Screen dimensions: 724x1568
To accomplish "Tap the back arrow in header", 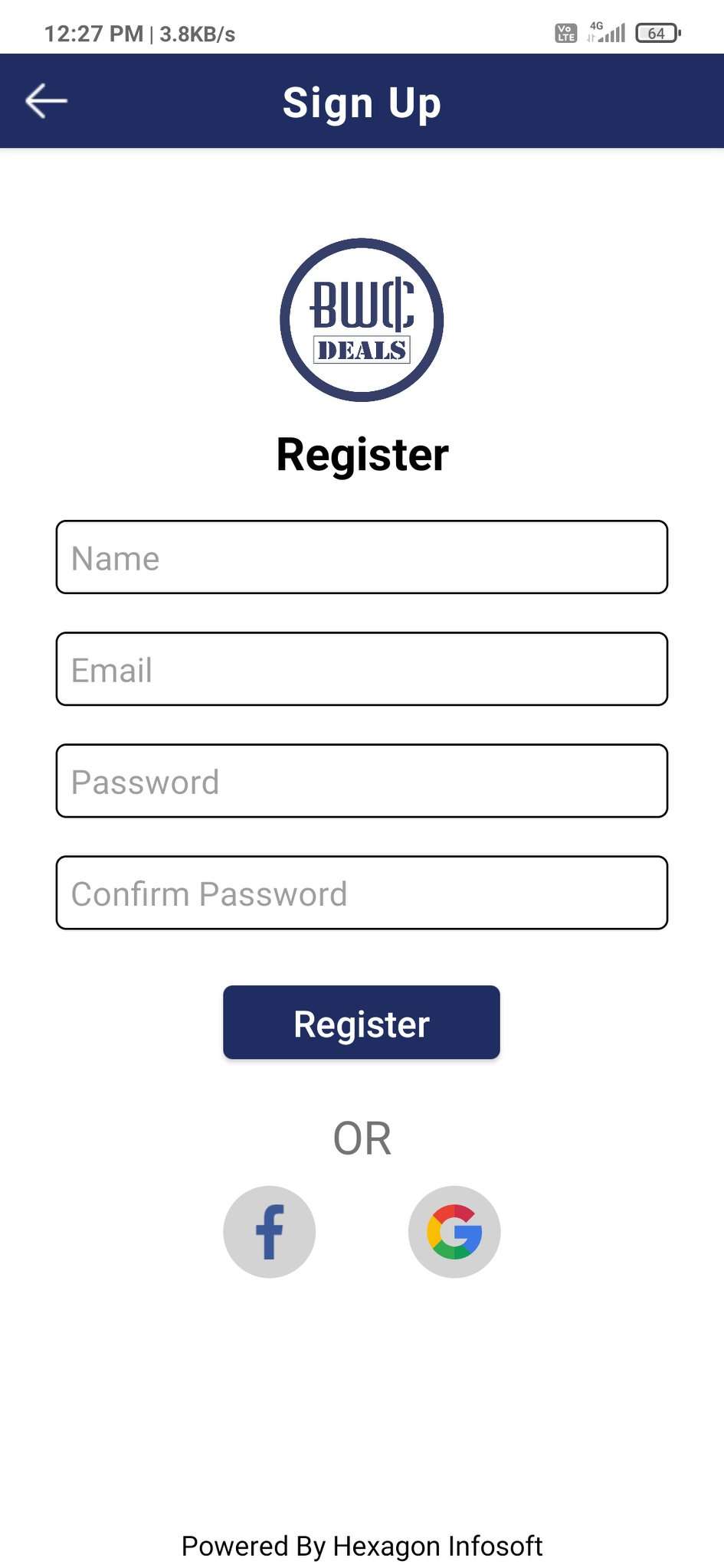I will 46,101.
